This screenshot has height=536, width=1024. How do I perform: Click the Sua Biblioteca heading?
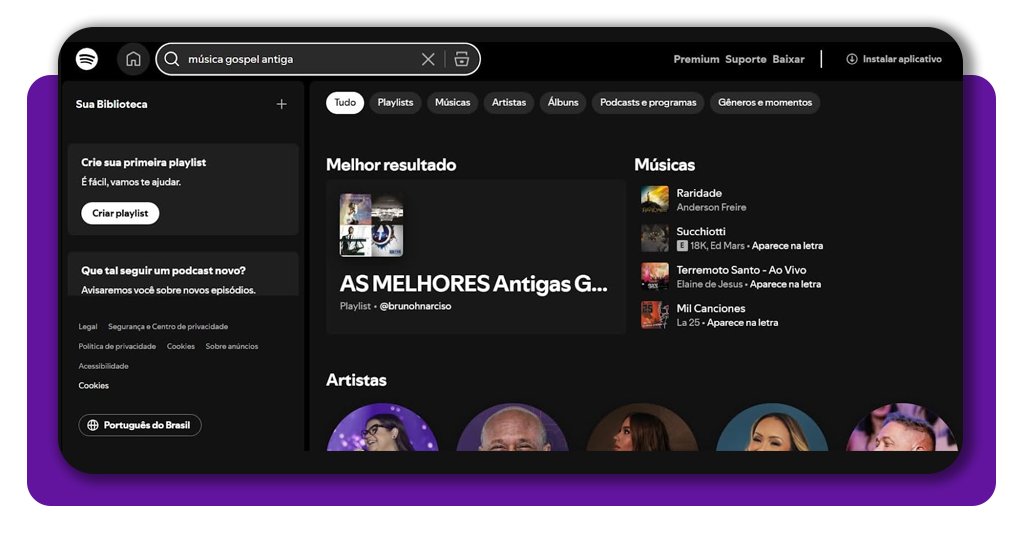pos(112,104)
